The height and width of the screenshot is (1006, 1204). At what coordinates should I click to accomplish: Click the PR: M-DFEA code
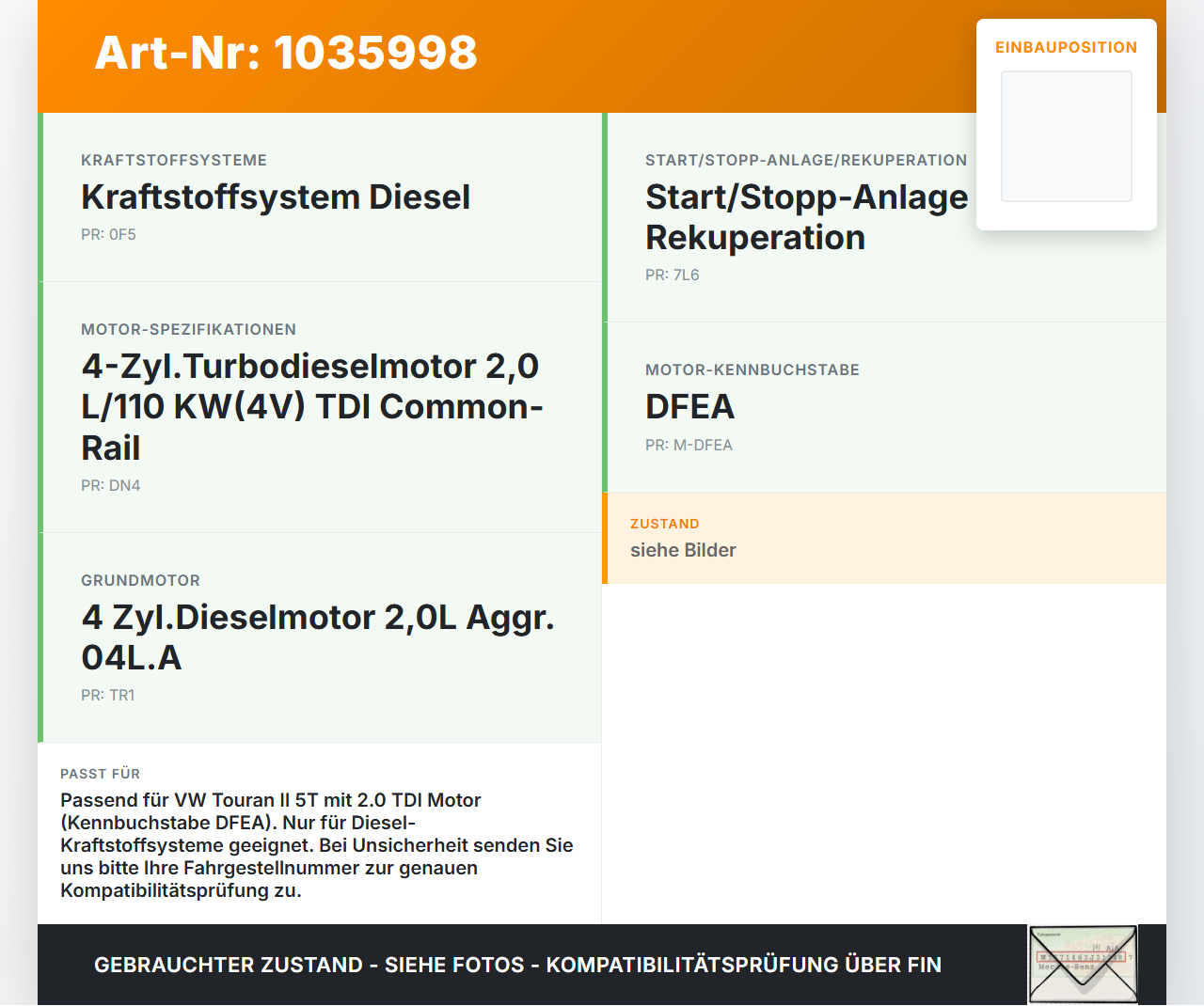[x=689, y=445]
